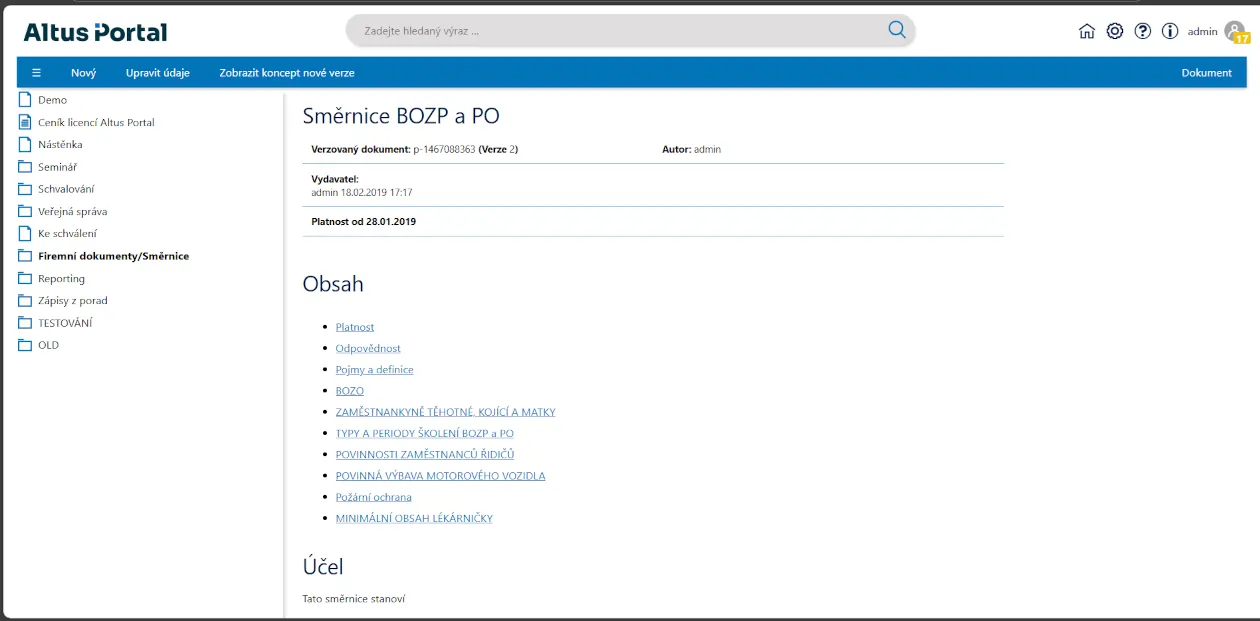1260x621 pixels.
Task: Expand the Reporting folder
Action: 61,279
